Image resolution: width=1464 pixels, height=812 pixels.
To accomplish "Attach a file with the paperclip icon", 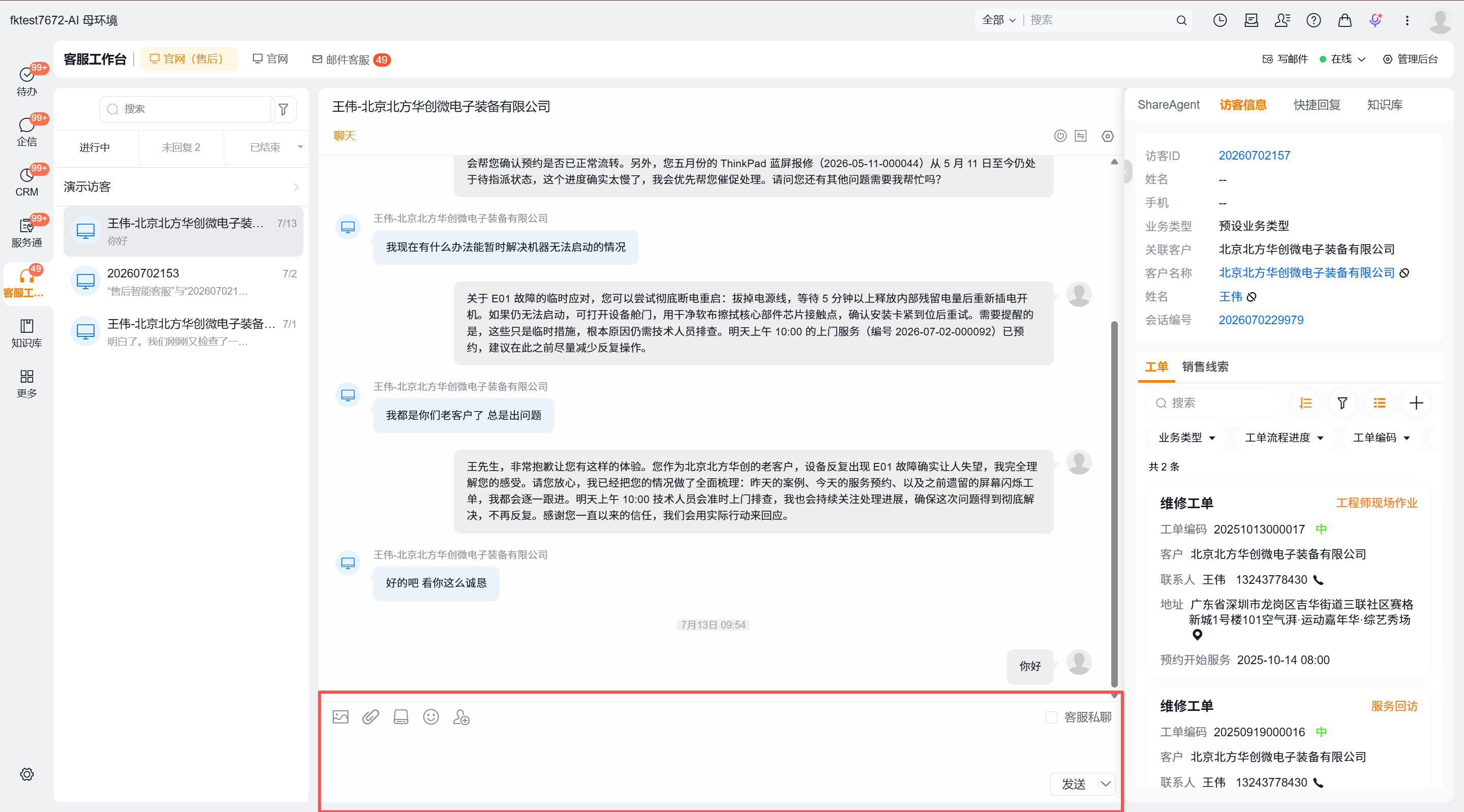I will point(371,717).
